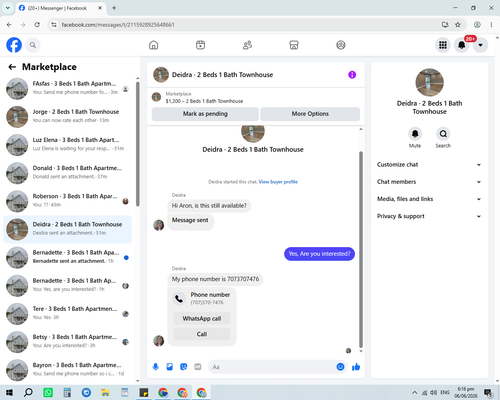Open the Facebook logo home link
Screen dimensions: 500x400
(14, 45)
